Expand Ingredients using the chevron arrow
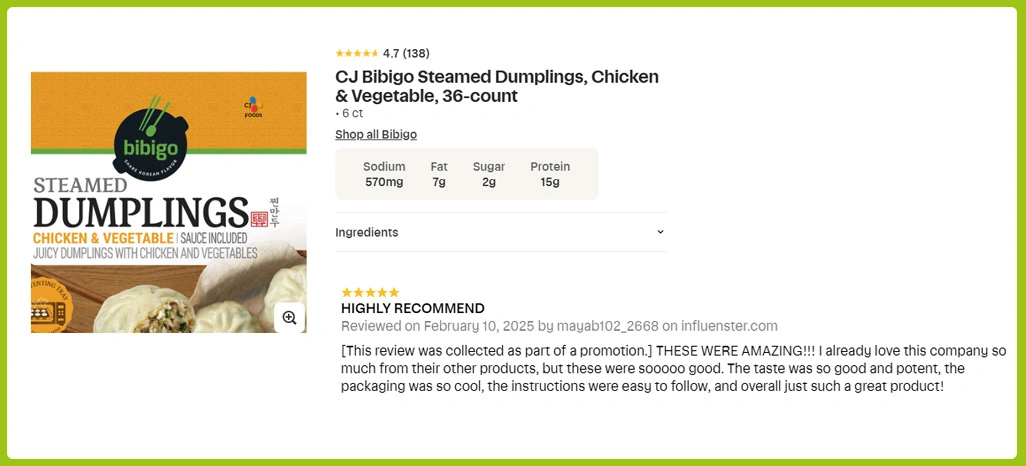Image resolution: width=1026 pixels, height=466 pixels. point(660,232)
